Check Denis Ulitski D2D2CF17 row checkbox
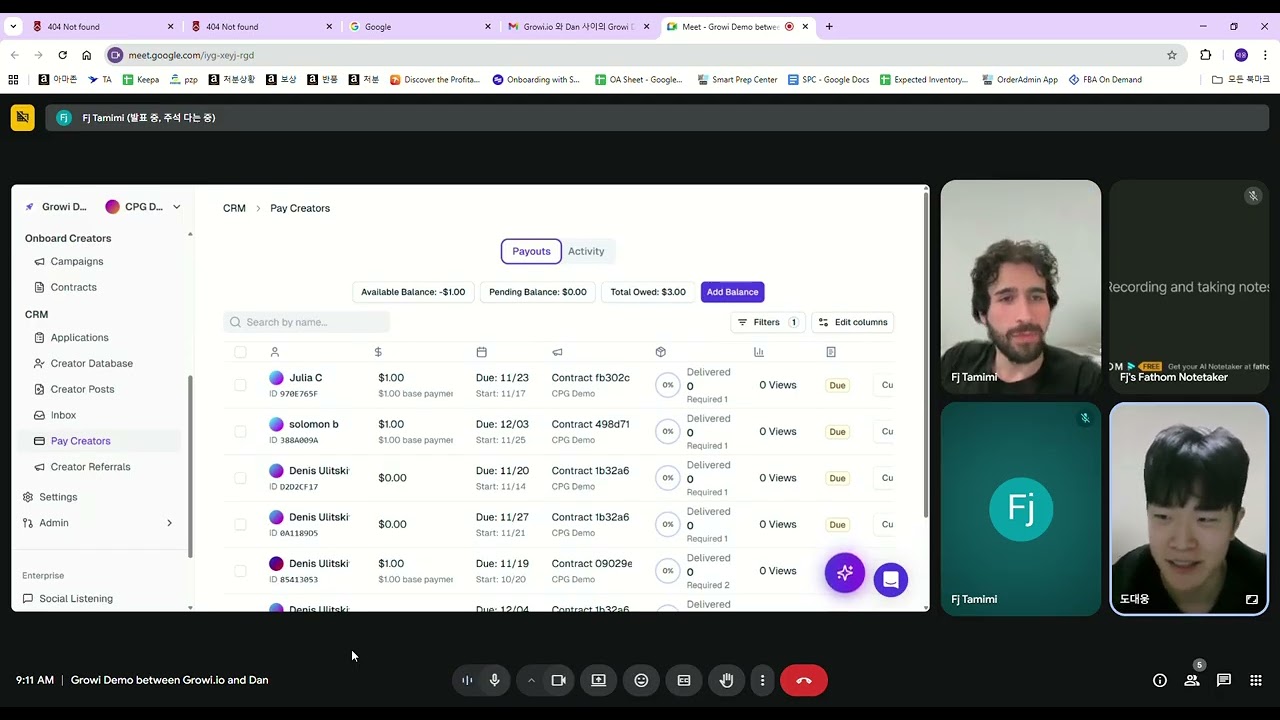Viewport: 1280px width, 720px height. pyautogui.click(x=240, y=478)
